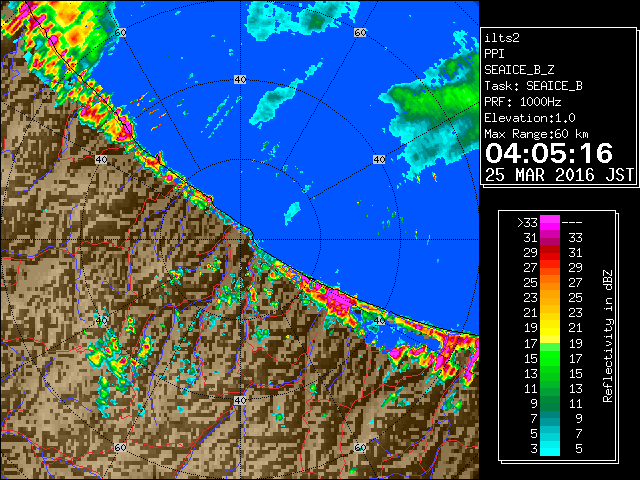This screenshot has width=640, height=480.
Task: Click the 'Max Range:60 km' line
Action: click(x=536, y=134)
